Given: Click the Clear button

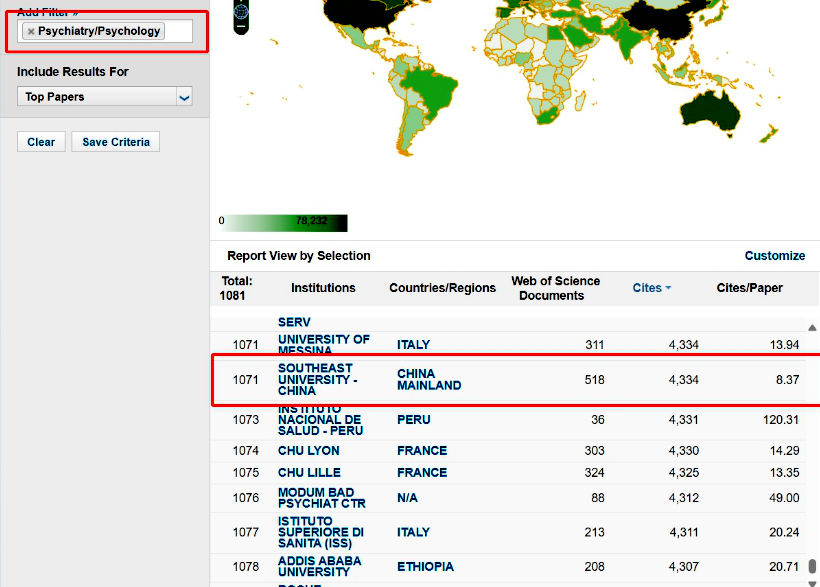Looking at the screenshot, I should tap(41, 142).
